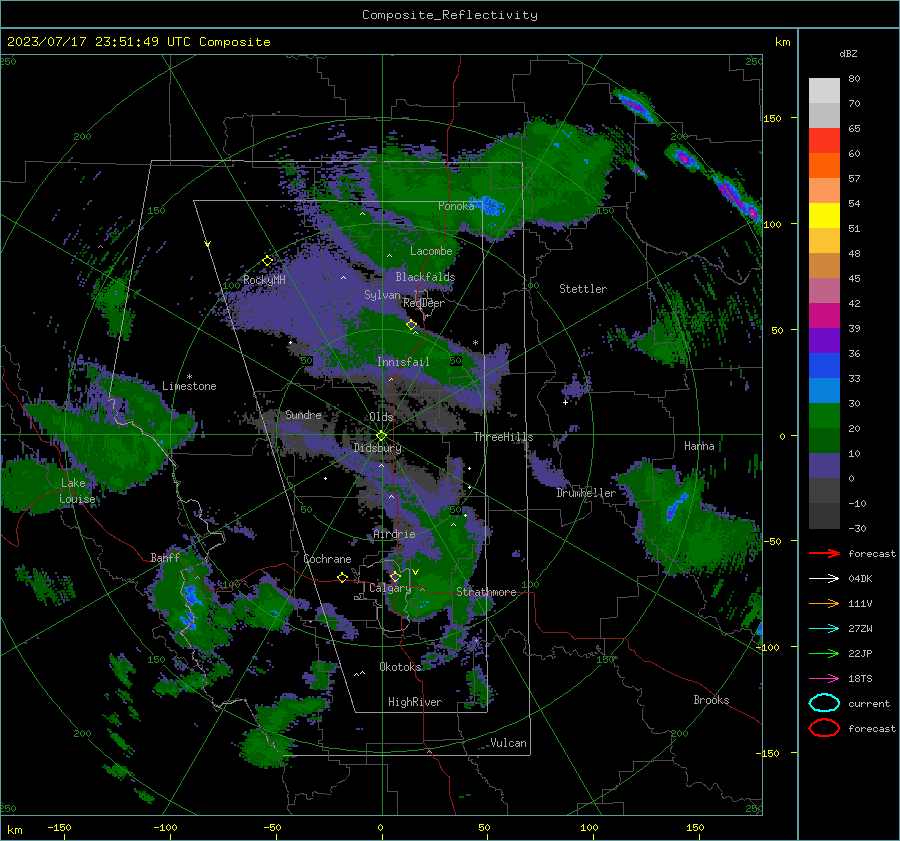Click the Lake Louise label
Image resolution: width=900 pixels, height=841 pixels.
click(x=77, y=491)
